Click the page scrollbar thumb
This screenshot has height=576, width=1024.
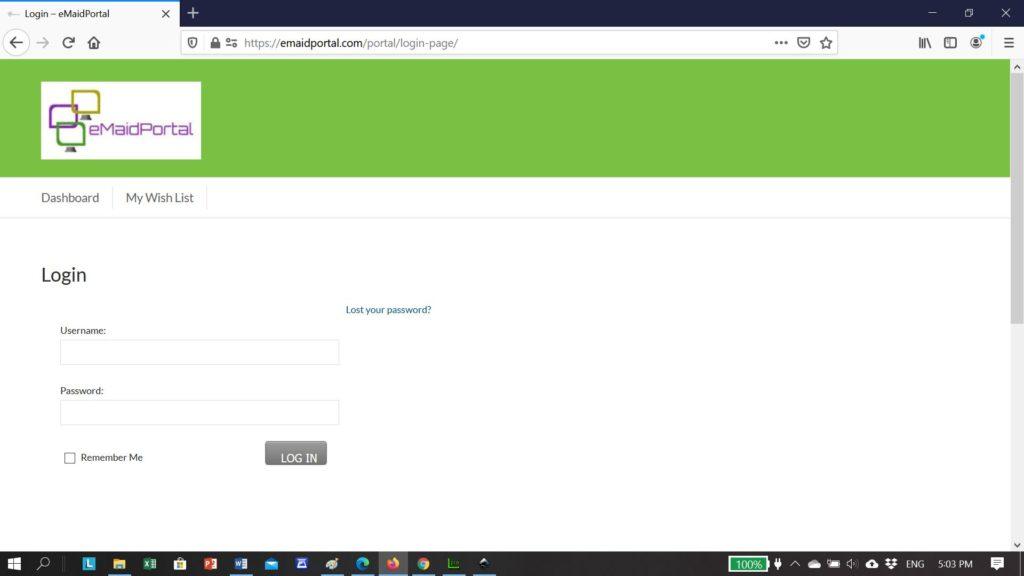pos(1017,198)
